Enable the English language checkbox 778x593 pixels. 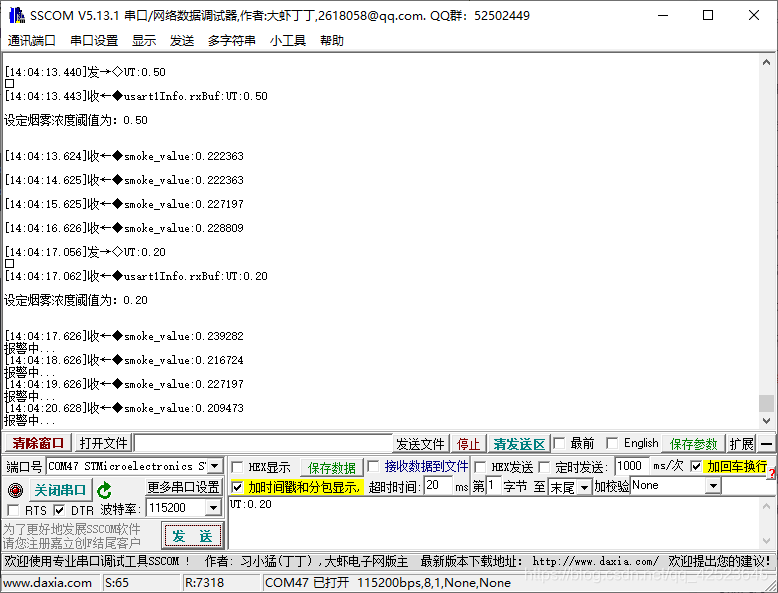[x=612, y=443]
